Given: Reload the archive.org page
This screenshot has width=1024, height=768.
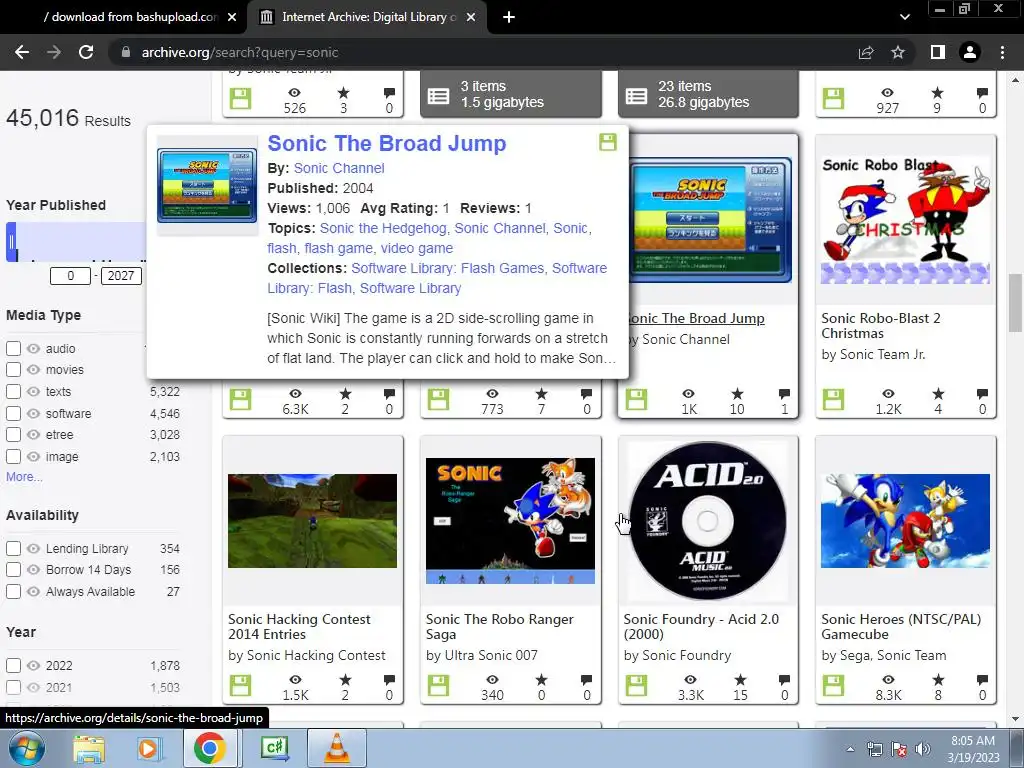Looking at the screenshot, I should (x=86, y=52).
